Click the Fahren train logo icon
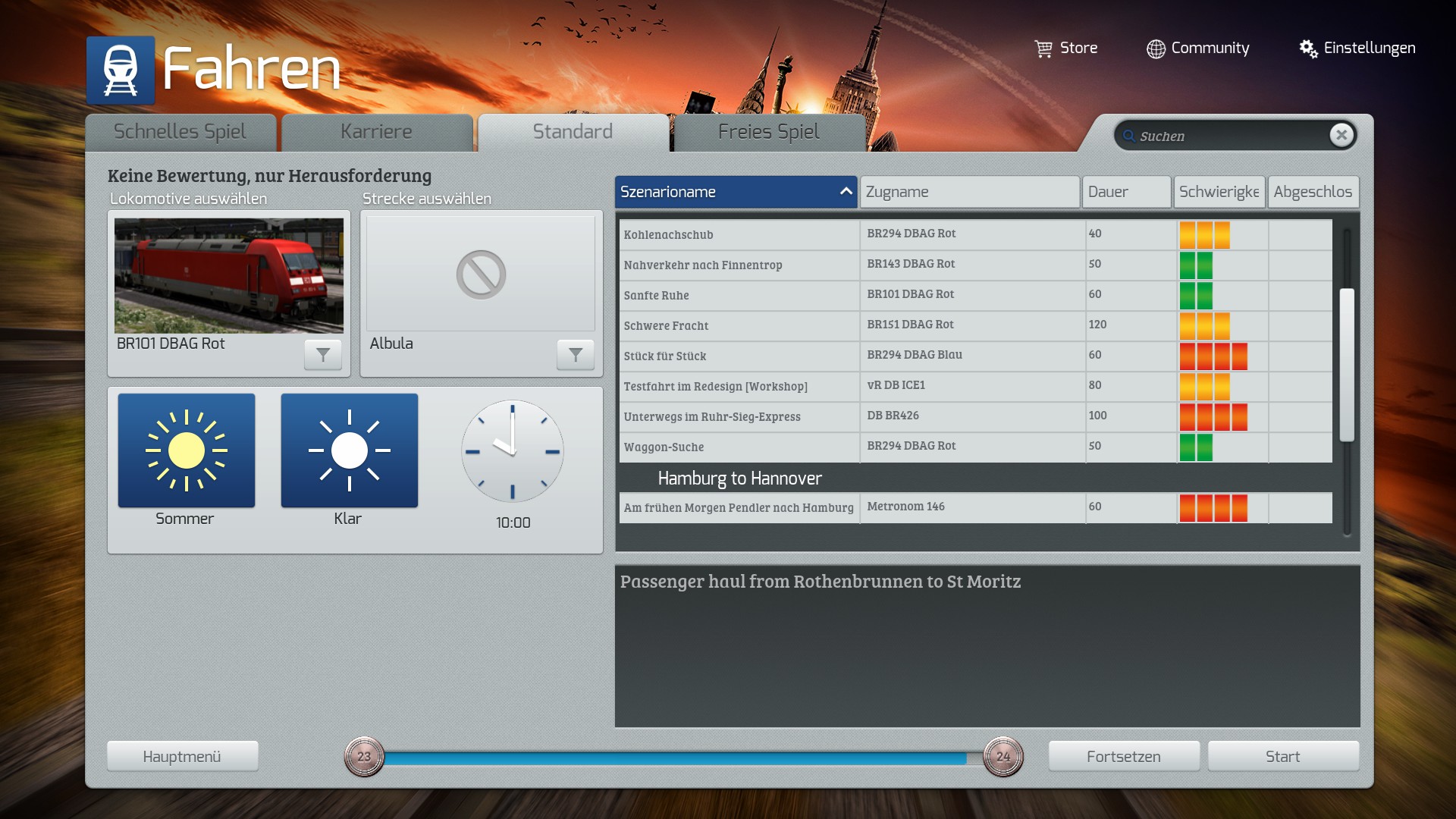The height and width of the screenshot is (819, 1456). pos(121,70)
